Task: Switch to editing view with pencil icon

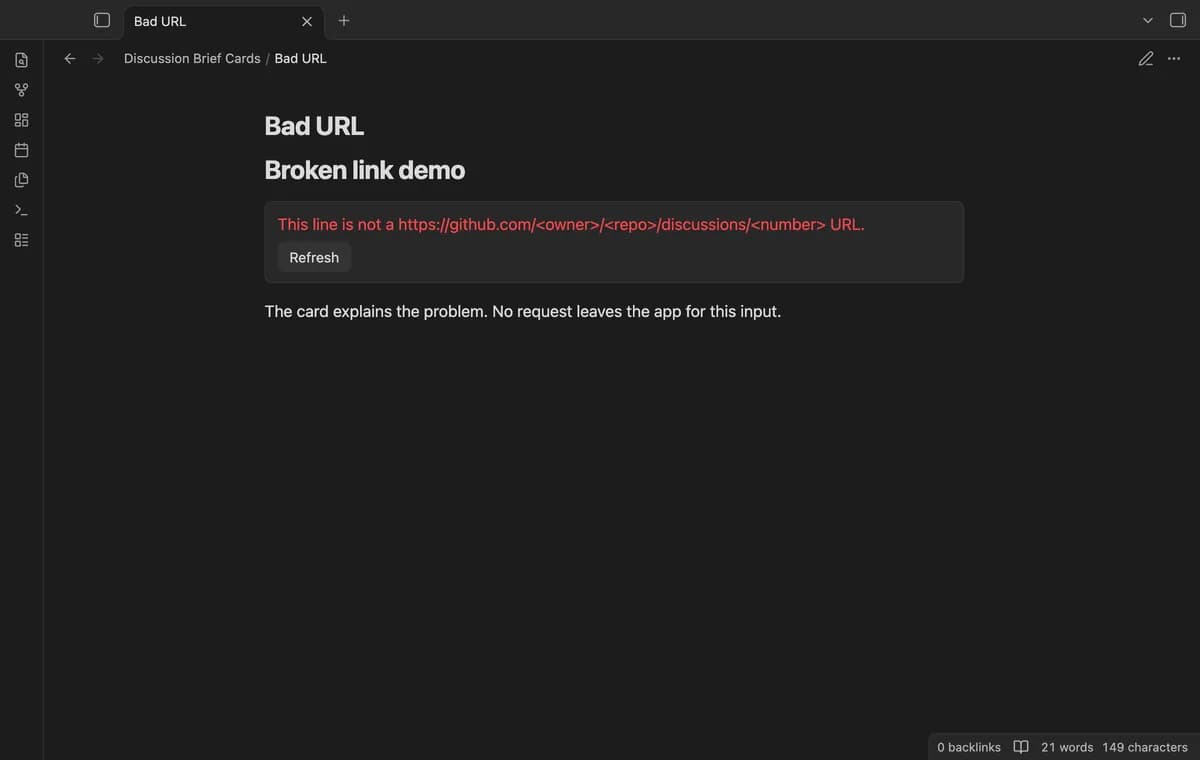Action: (x=1146, y=58)
